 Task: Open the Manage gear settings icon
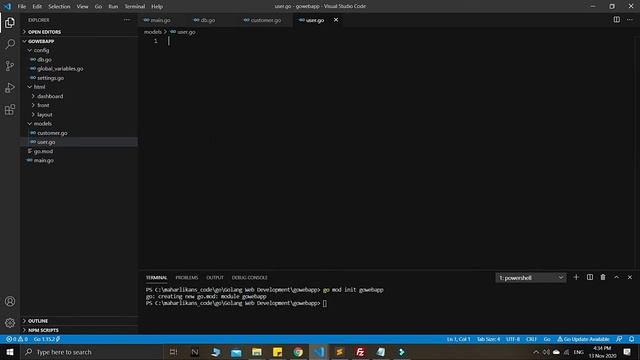[10, 323]
